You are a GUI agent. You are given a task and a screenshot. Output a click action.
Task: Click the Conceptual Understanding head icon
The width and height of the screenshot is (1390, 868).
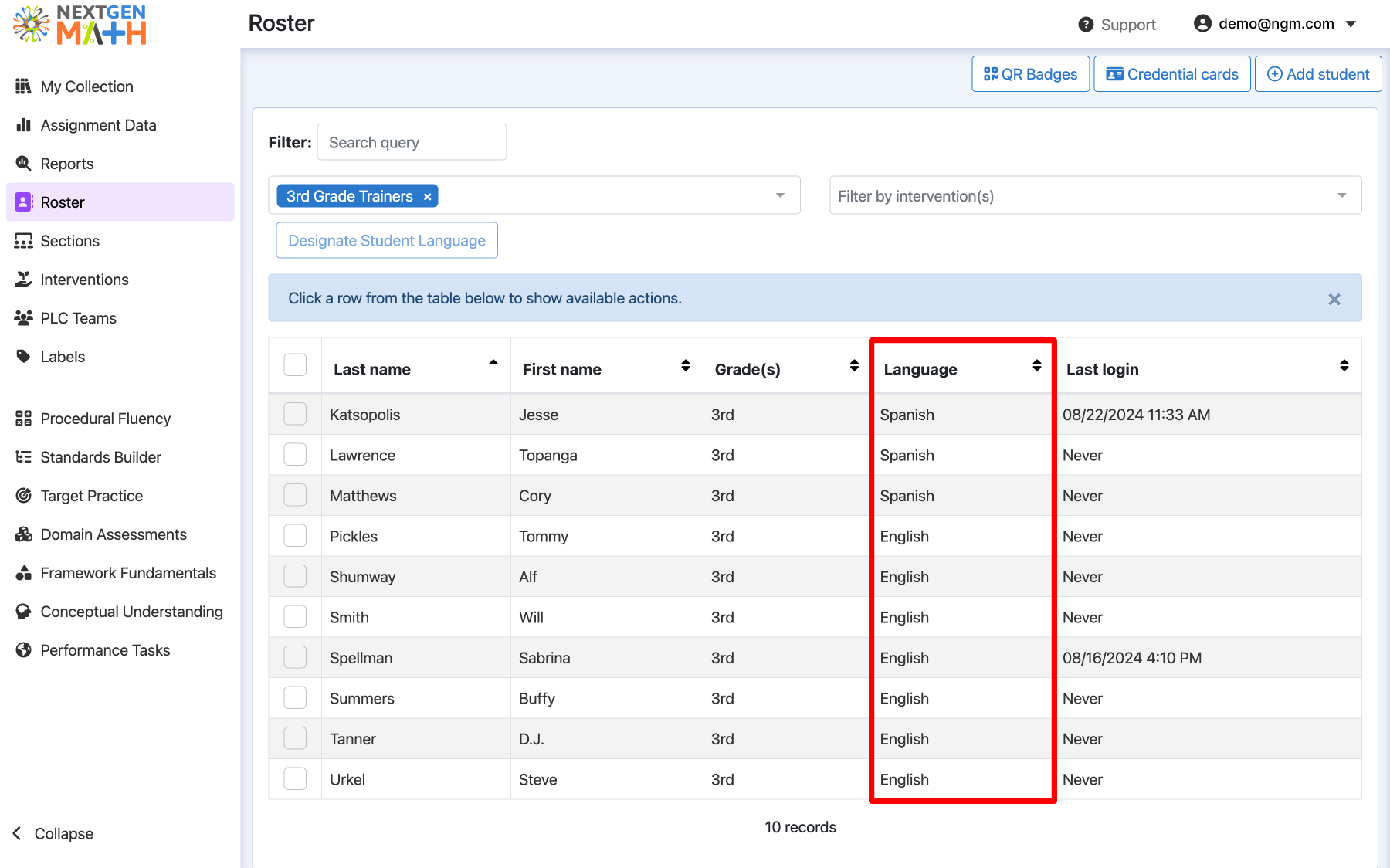24,612
